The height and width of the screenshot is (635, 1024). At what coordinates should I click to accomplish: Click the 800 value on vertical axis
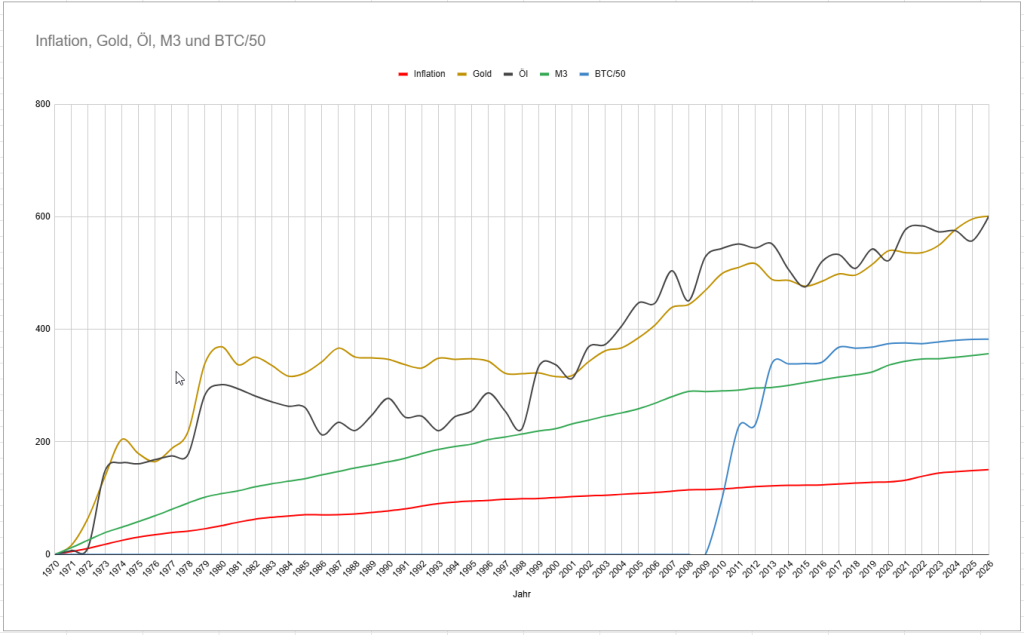pyautogui.click(x=41, y=104)
